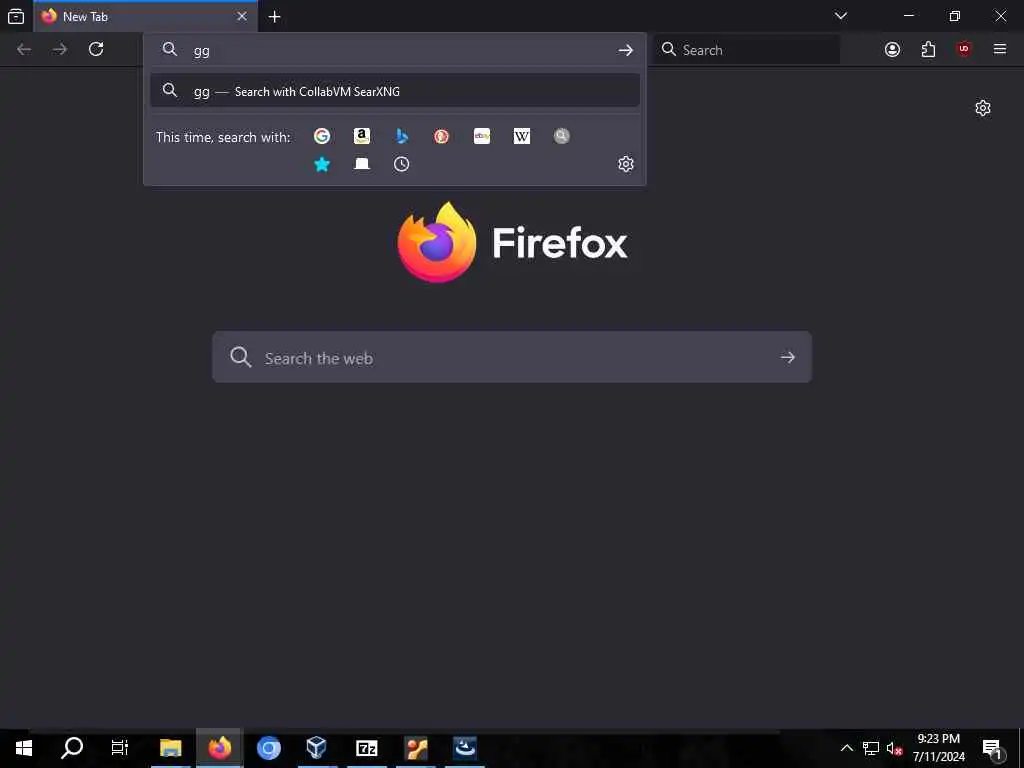
Task: Click the address bar Go arrow
Action: tap(626, 50)
